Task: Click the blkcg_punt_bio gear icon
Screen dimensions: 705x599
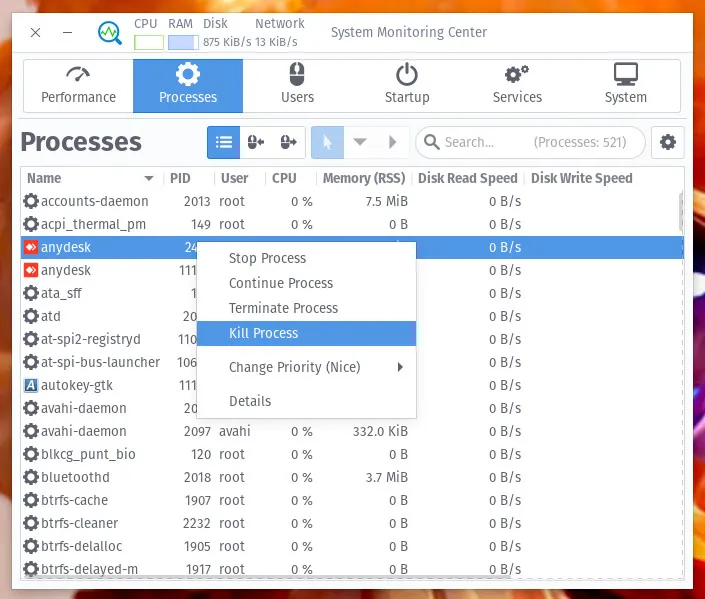Action: [31, 454]
